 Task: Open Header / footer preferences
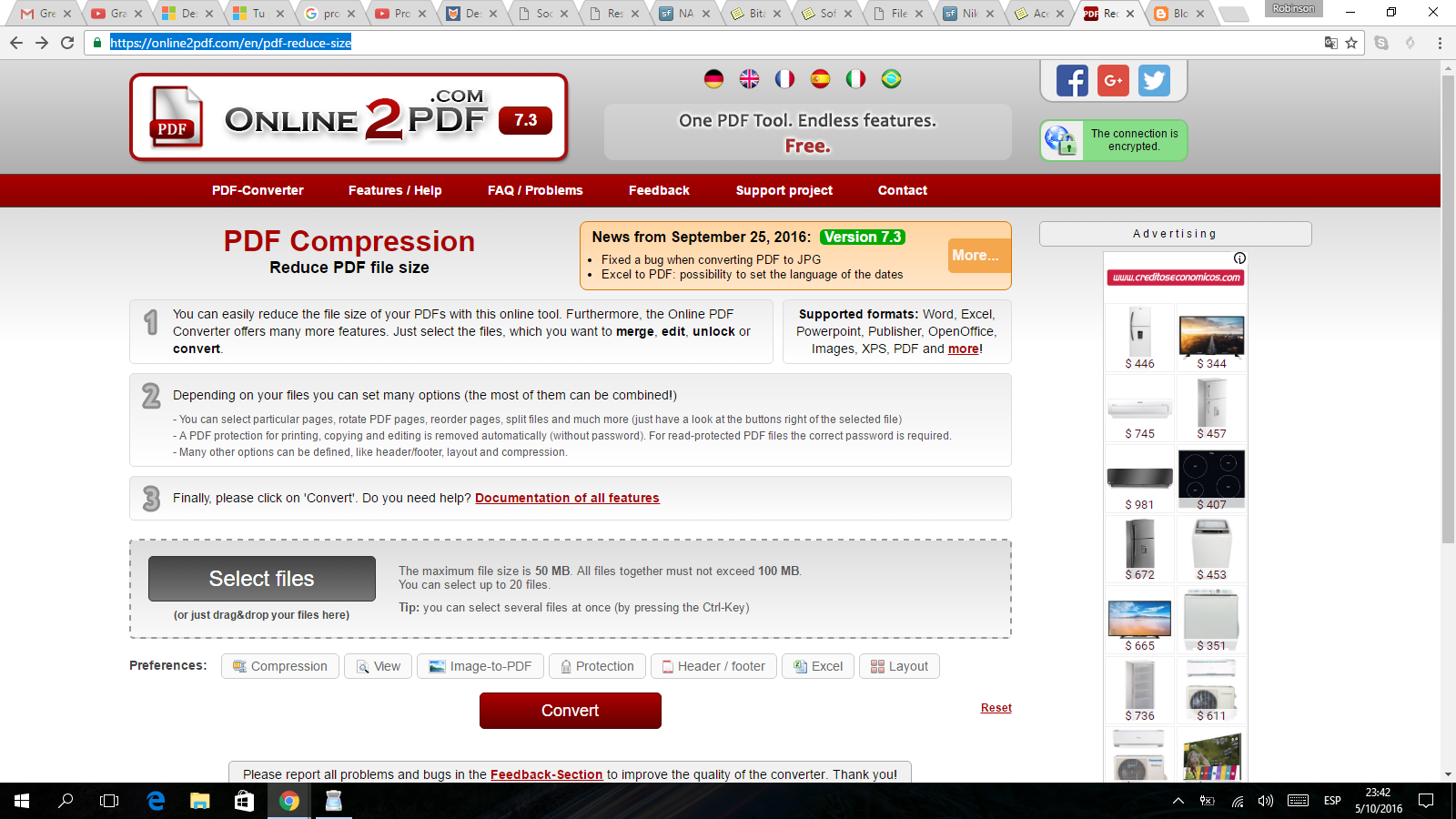point(714,666)
